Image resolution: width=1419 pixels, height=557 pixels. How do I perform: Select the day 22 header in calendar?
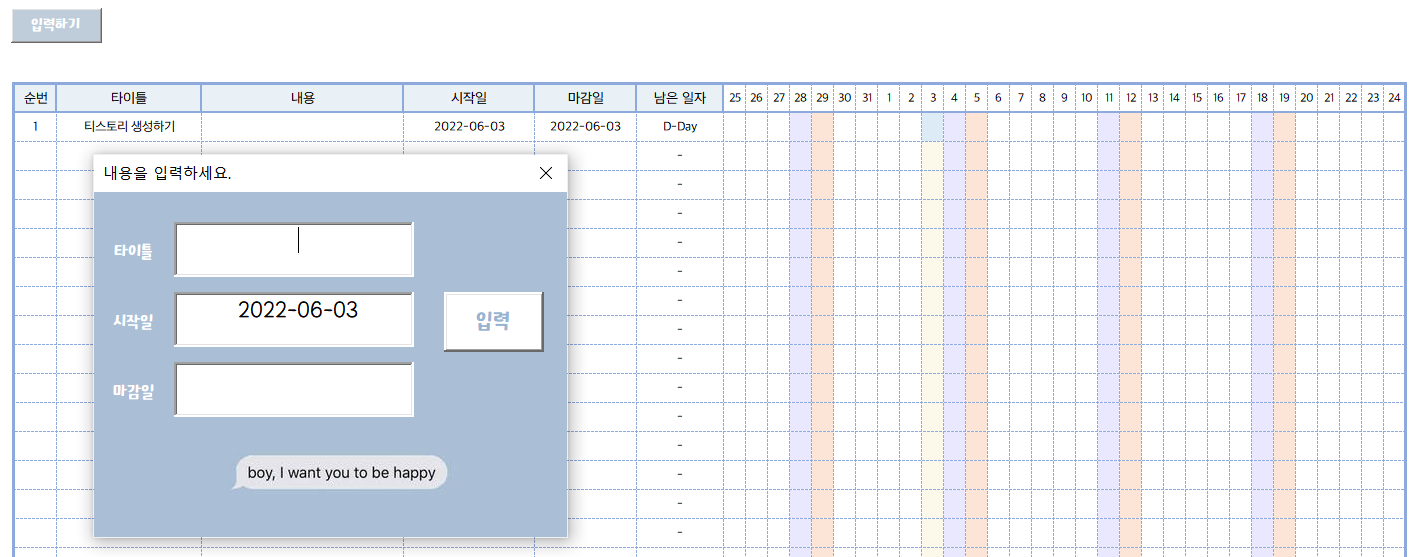1351,98
